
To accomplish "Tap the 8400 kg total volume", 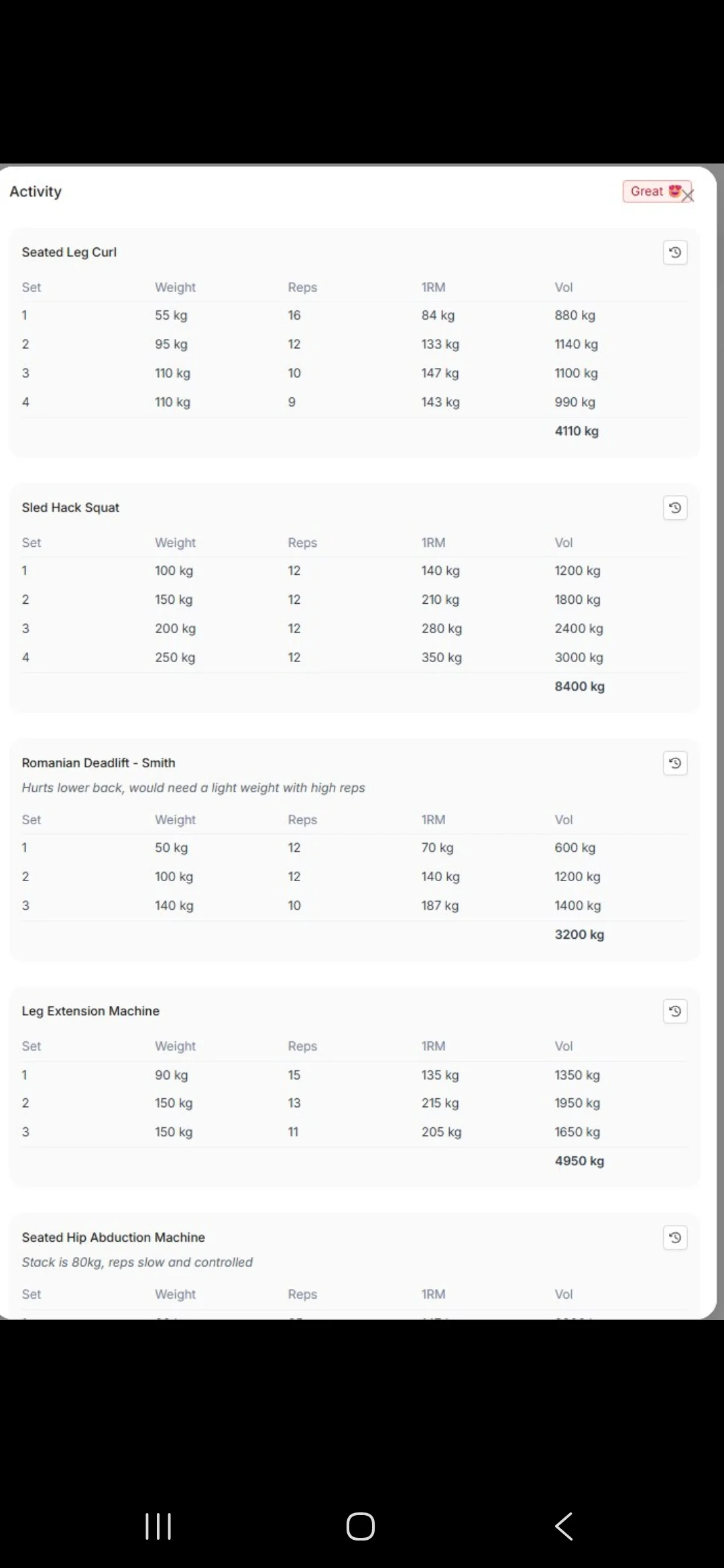I will point(579,686).
